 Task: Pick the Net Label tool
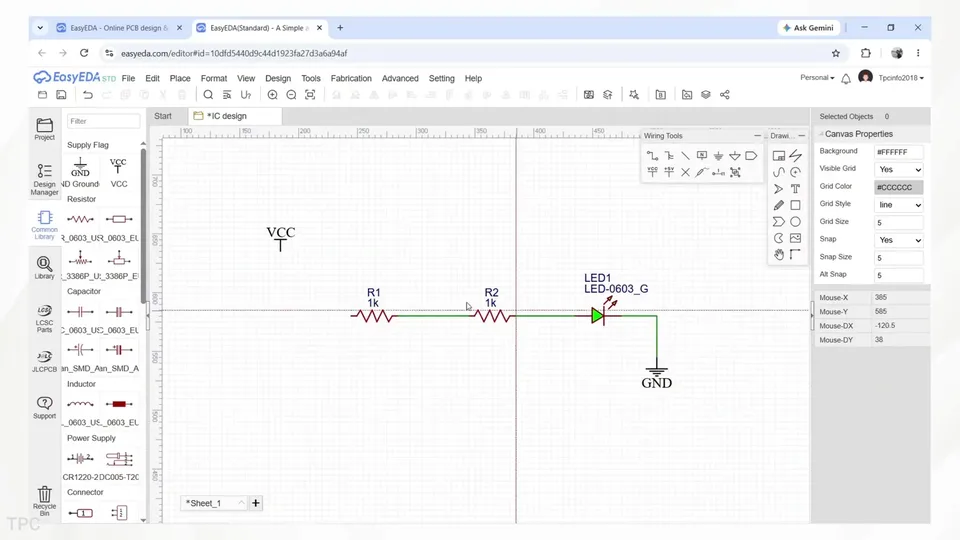point(702,156)
